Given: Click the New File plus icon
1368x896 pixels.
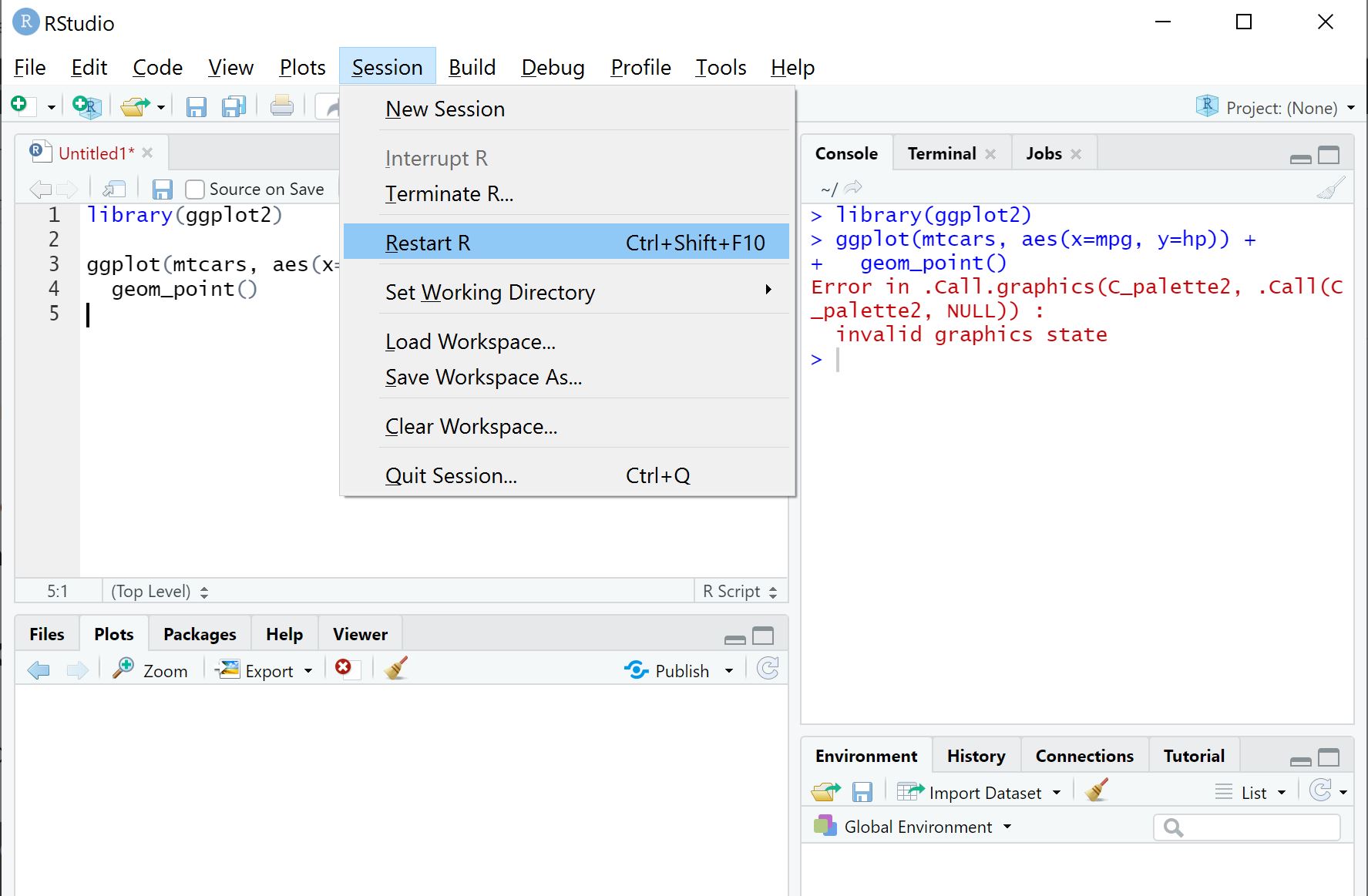Looking at the screenshot, I should (x=20, y=105).
